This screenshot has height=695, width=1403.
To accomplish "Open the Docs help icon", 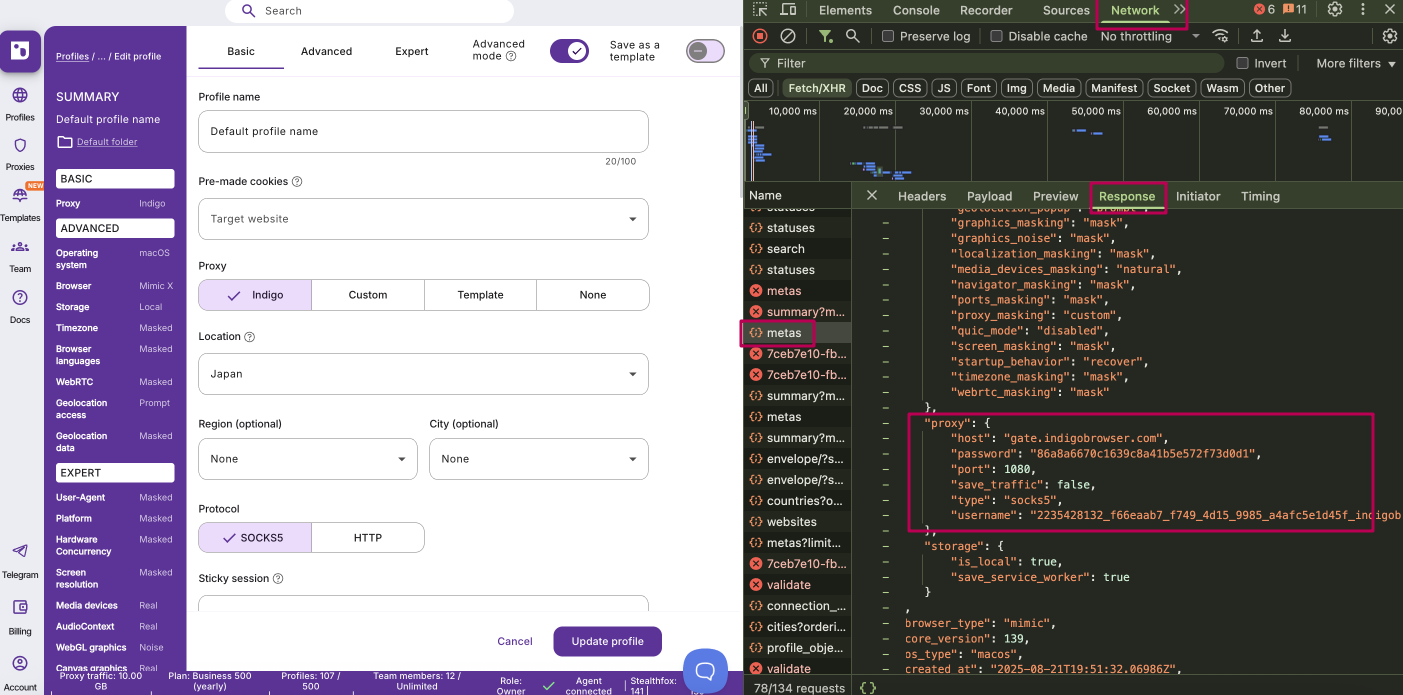I will (x=20, y=298).
